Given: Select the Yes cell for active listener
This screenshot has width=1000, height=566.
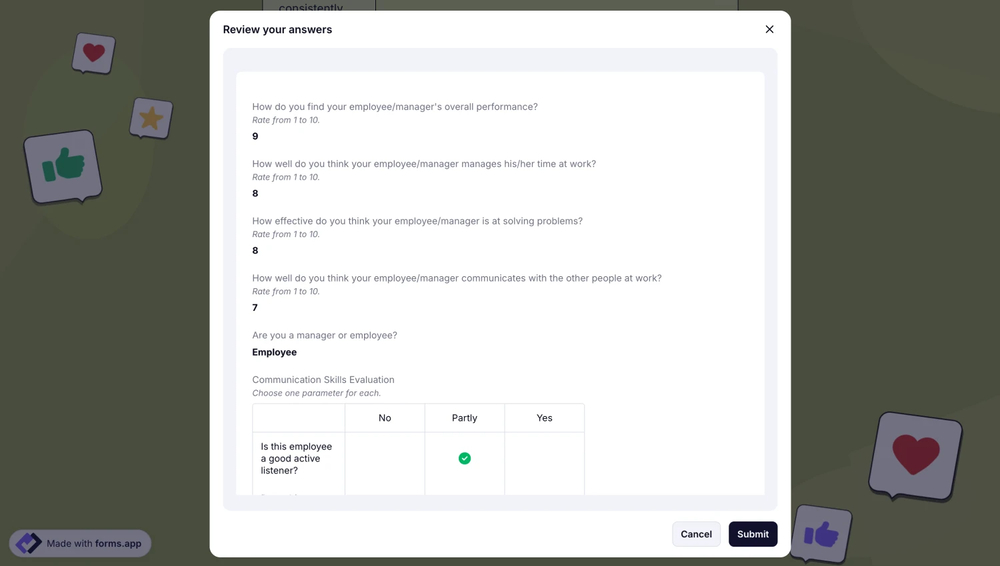Looking at the screenshot, I should pyautogui.click(x=544, y=458).
